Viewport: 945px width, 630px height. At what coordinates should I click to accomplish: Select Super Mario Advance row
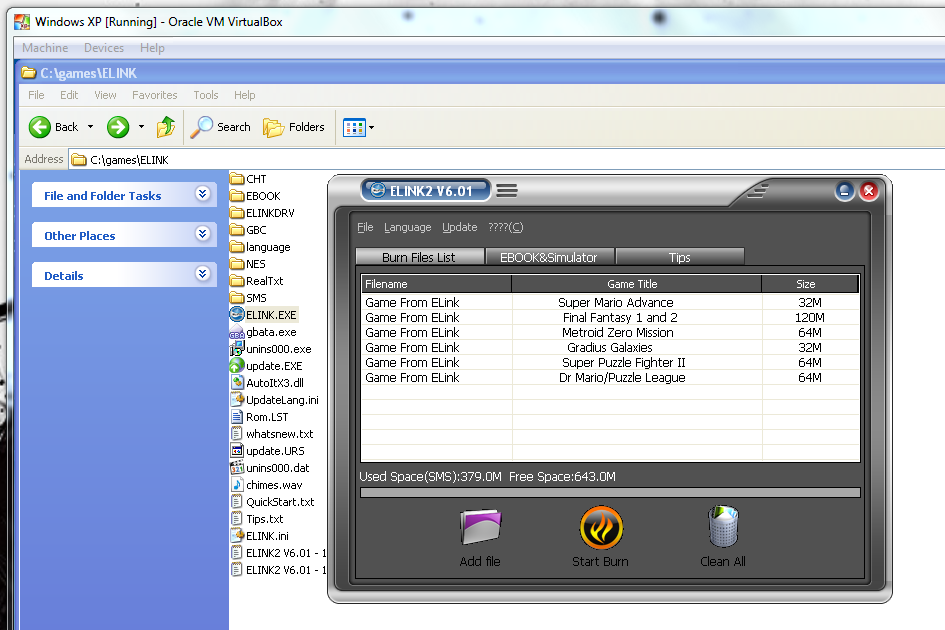pyautogui.click(x=611, y=303)
